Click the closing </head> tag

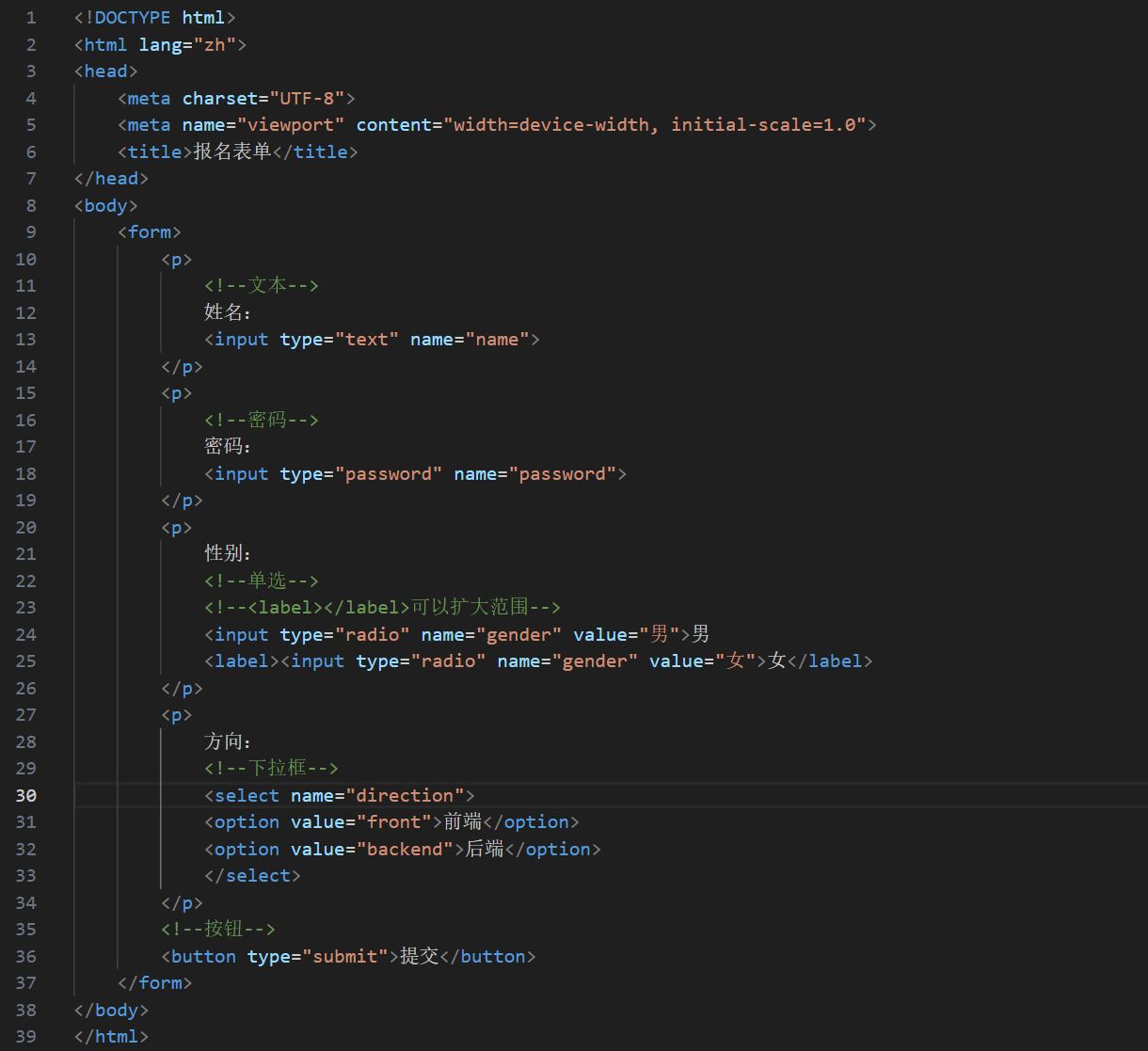click(112, 178)
